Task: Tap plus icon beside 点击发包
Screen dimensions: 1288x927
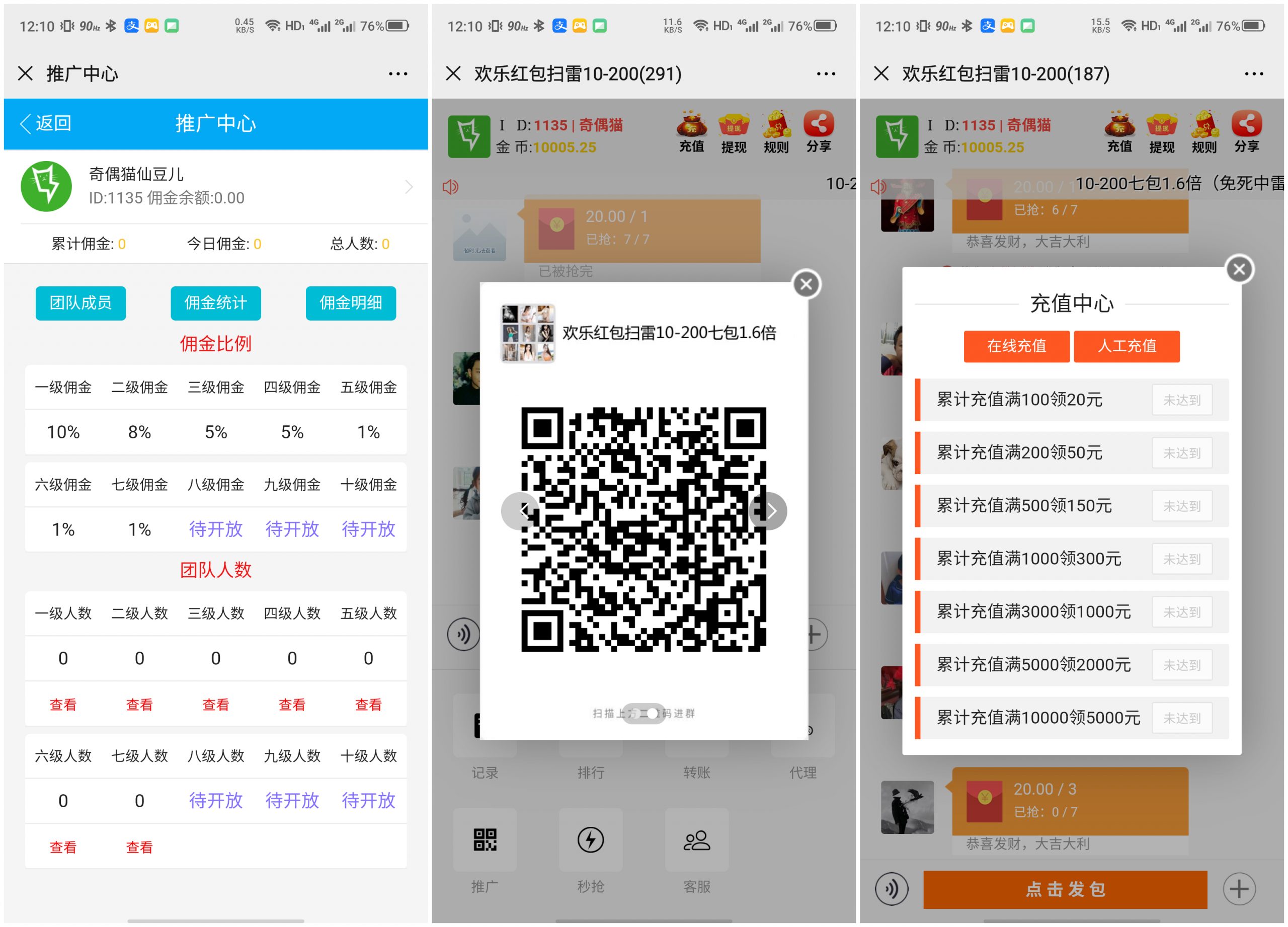Action: click(1239, 889)
